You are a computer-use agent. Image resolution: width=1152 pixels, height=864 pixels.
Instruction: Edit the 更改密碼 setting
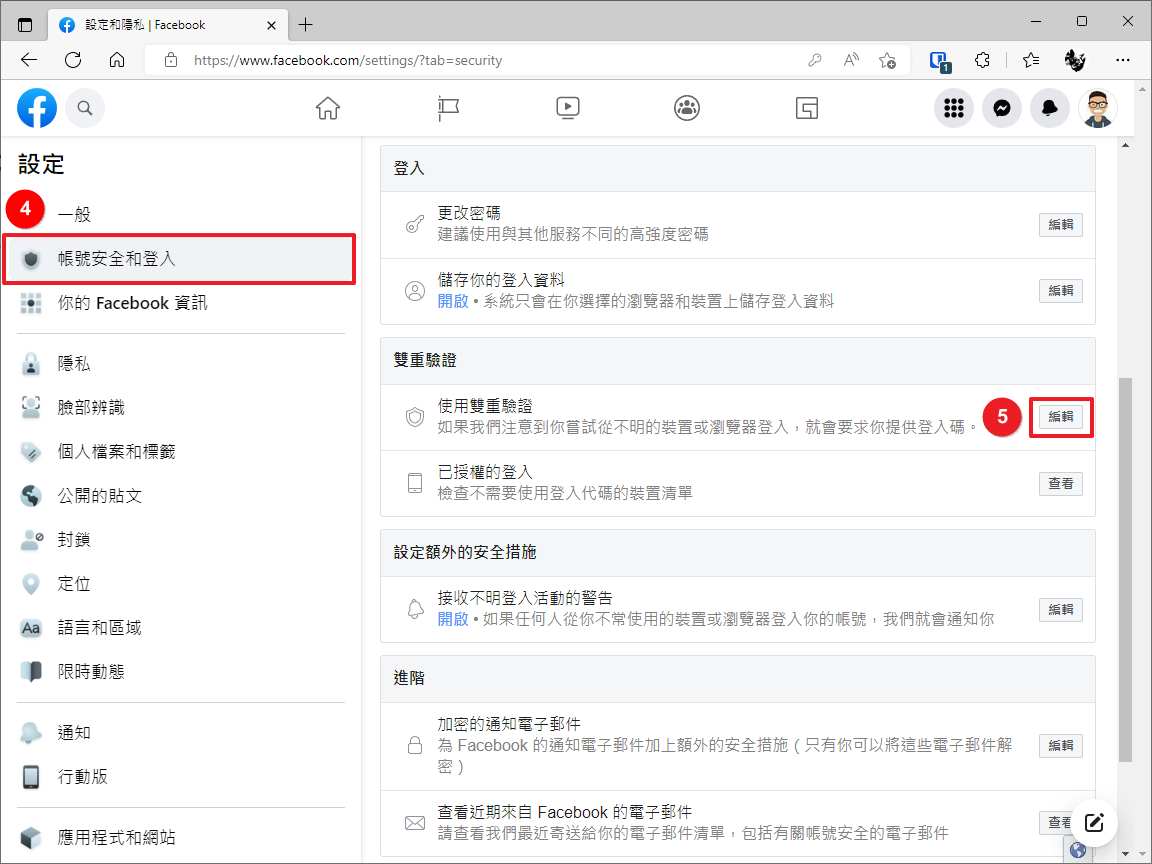point(1060,225)
